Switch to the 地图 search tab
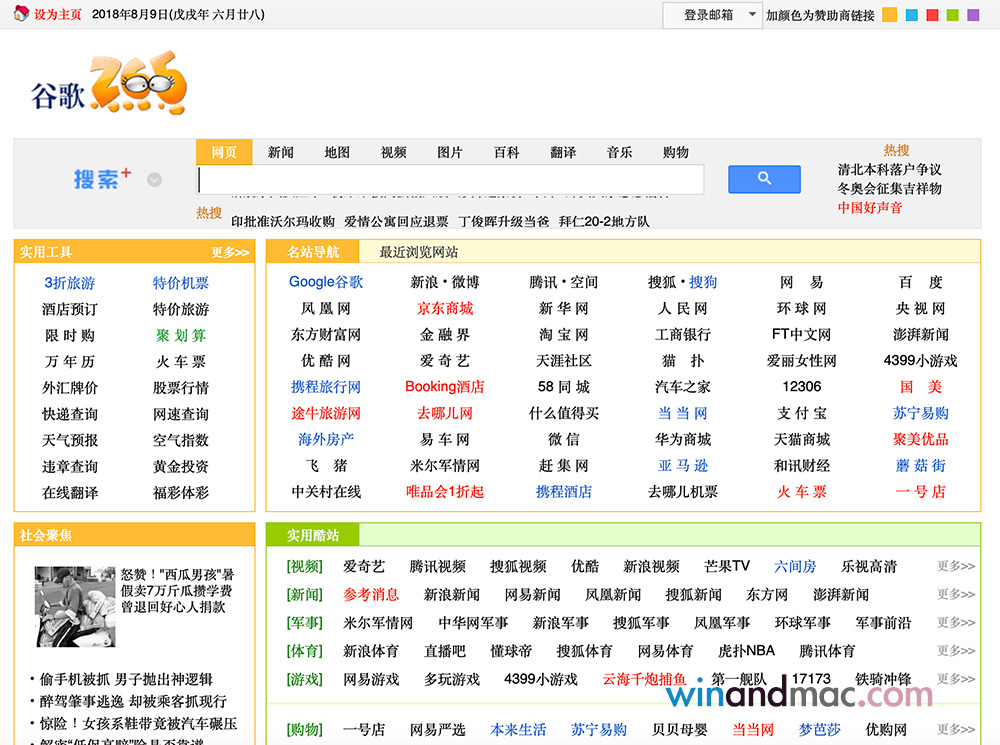Image resolution: width=1000 pixels, height=745 pixels. [337, 152]
